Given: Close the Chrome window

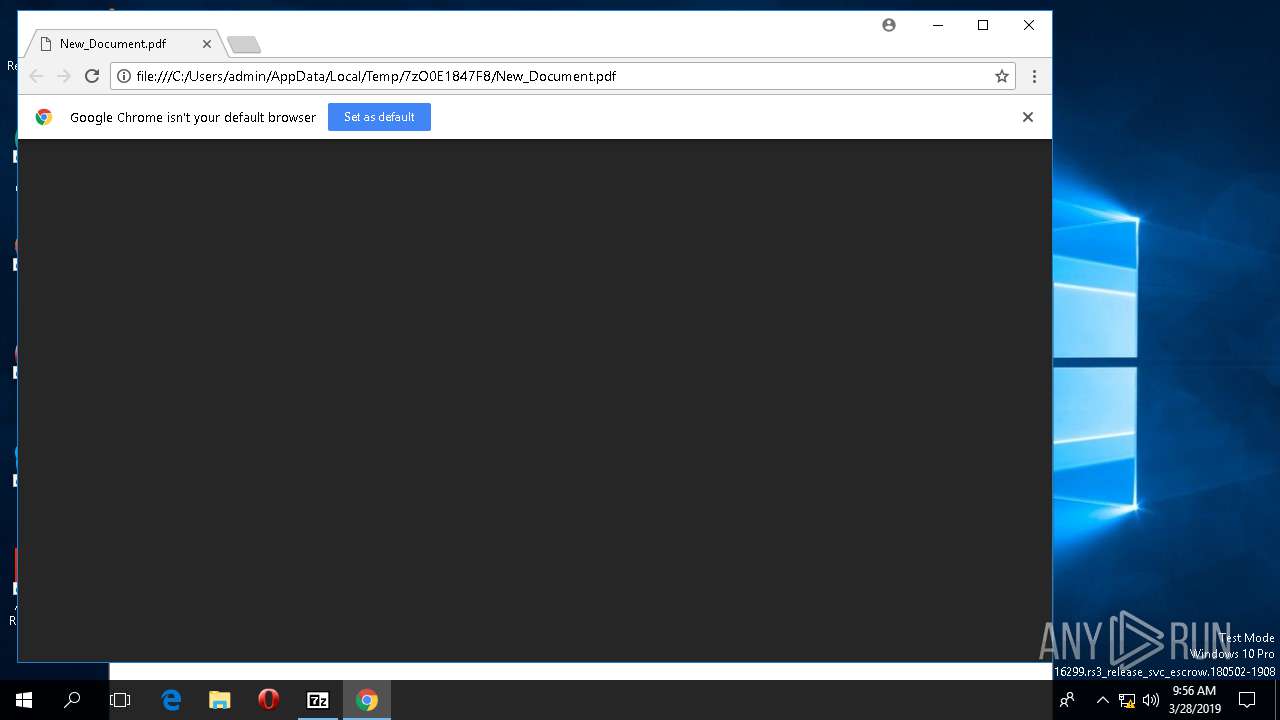Looking at the screenshot, I should click(1029, 25).
